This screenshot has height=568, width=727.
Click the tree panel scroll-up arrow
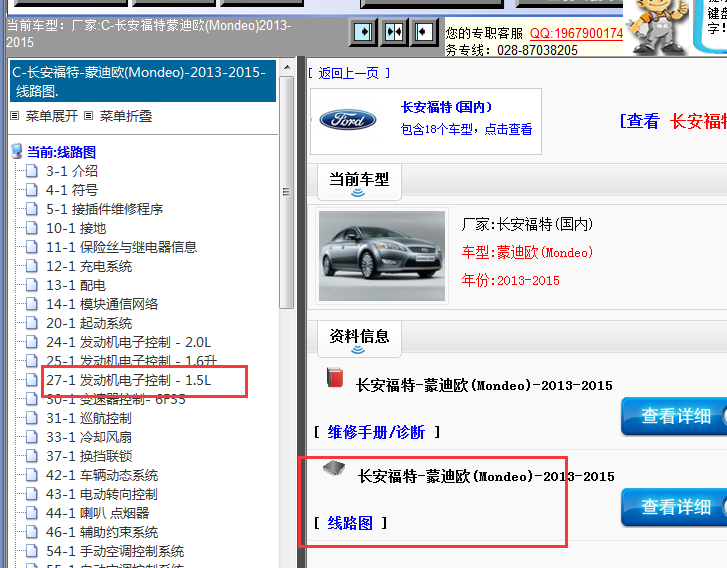tap(287, 67)
